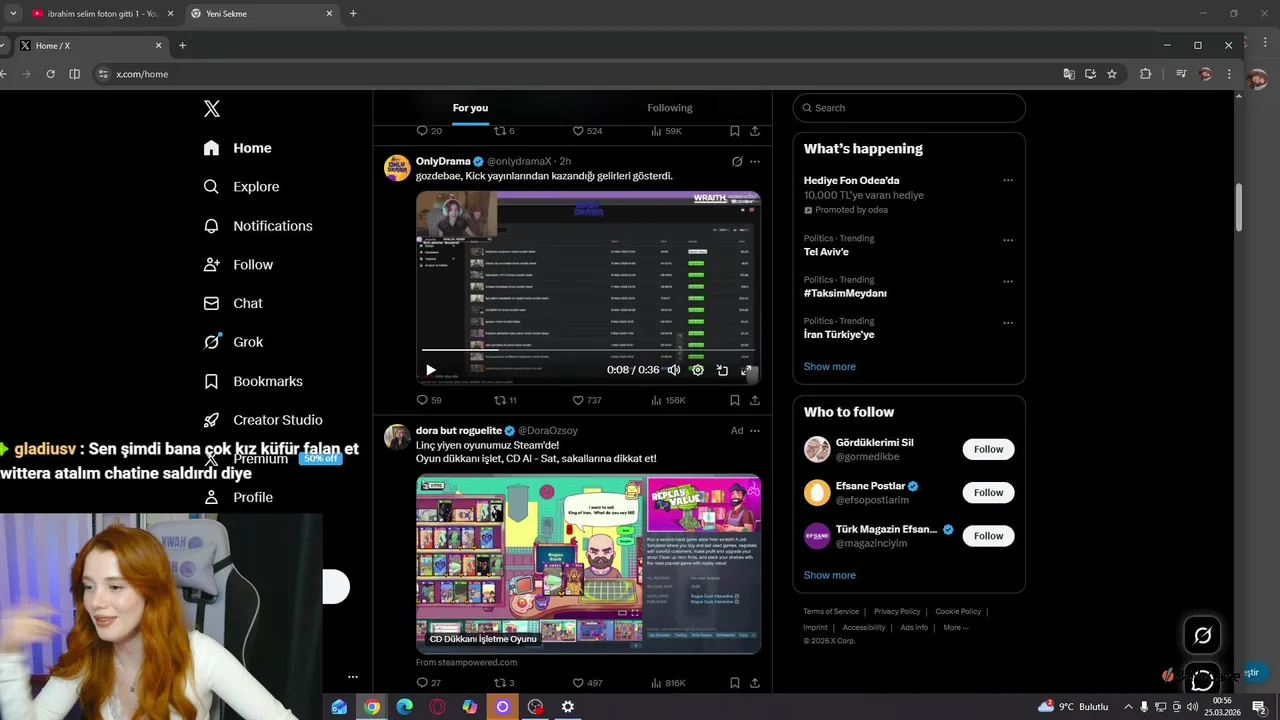Bookmark the OnlyDrama post
Screen dimensions: 1280x720
(x=735, y=400)
